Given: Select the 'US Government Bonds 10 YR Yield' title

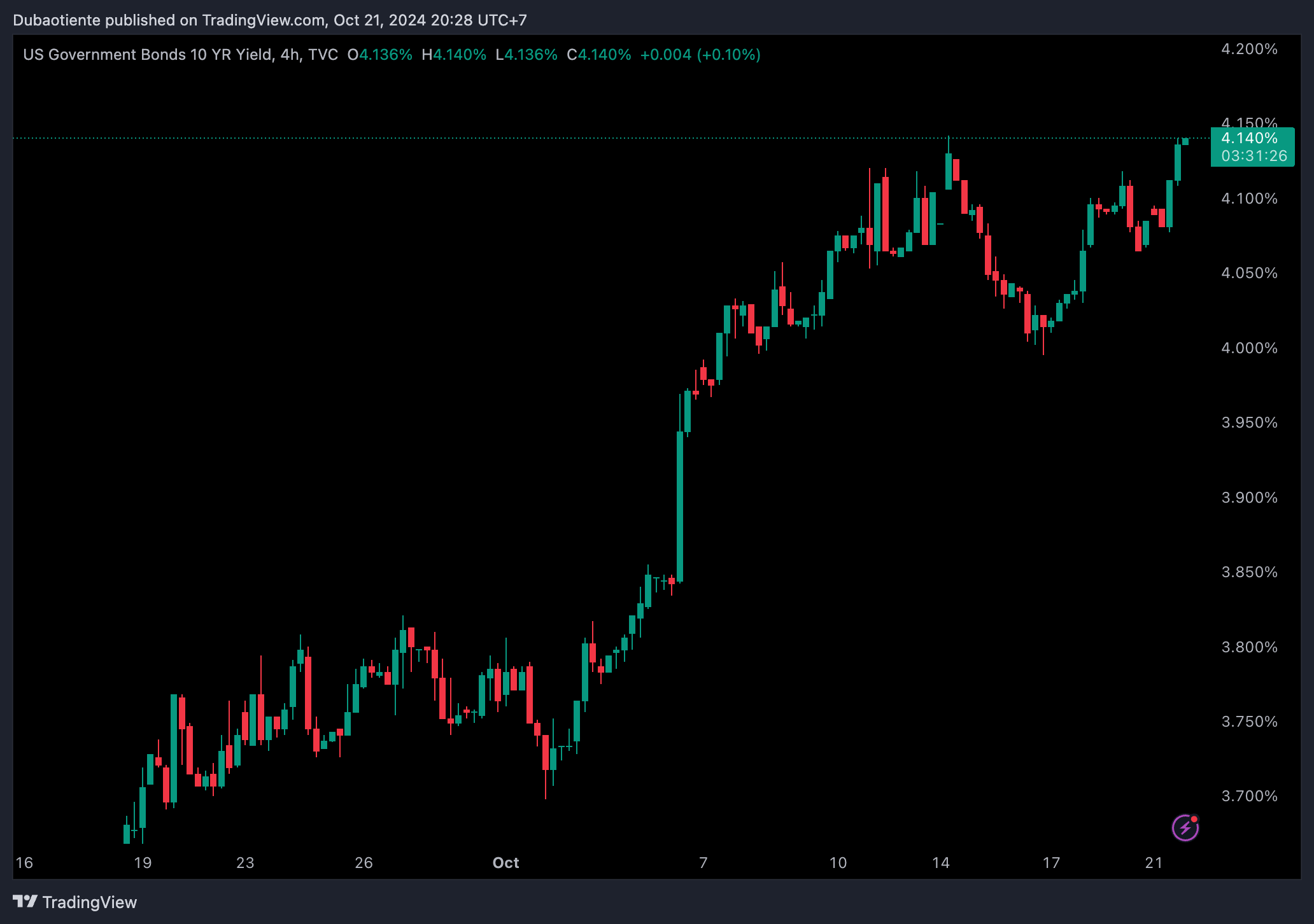Looking at the screenshot, I should click(x=148, y=55).
